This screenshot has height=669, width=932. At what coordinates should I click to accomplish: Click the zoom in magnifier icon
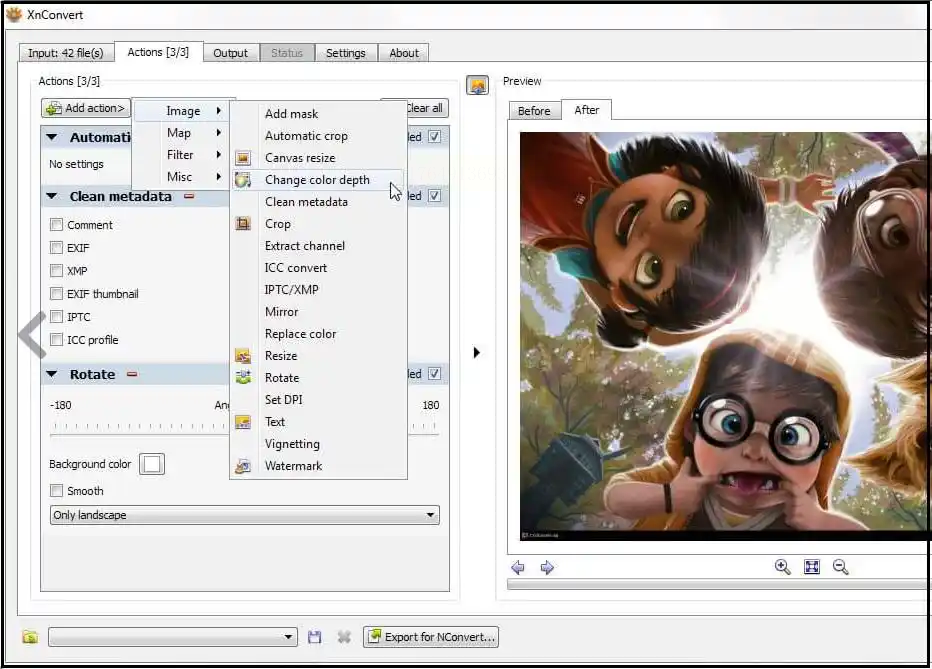782,567
